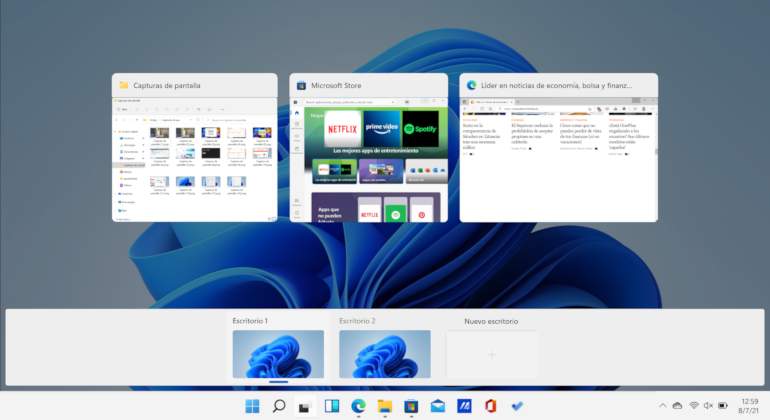Open File Explorer from the taskbar

[x=385, y=406]
